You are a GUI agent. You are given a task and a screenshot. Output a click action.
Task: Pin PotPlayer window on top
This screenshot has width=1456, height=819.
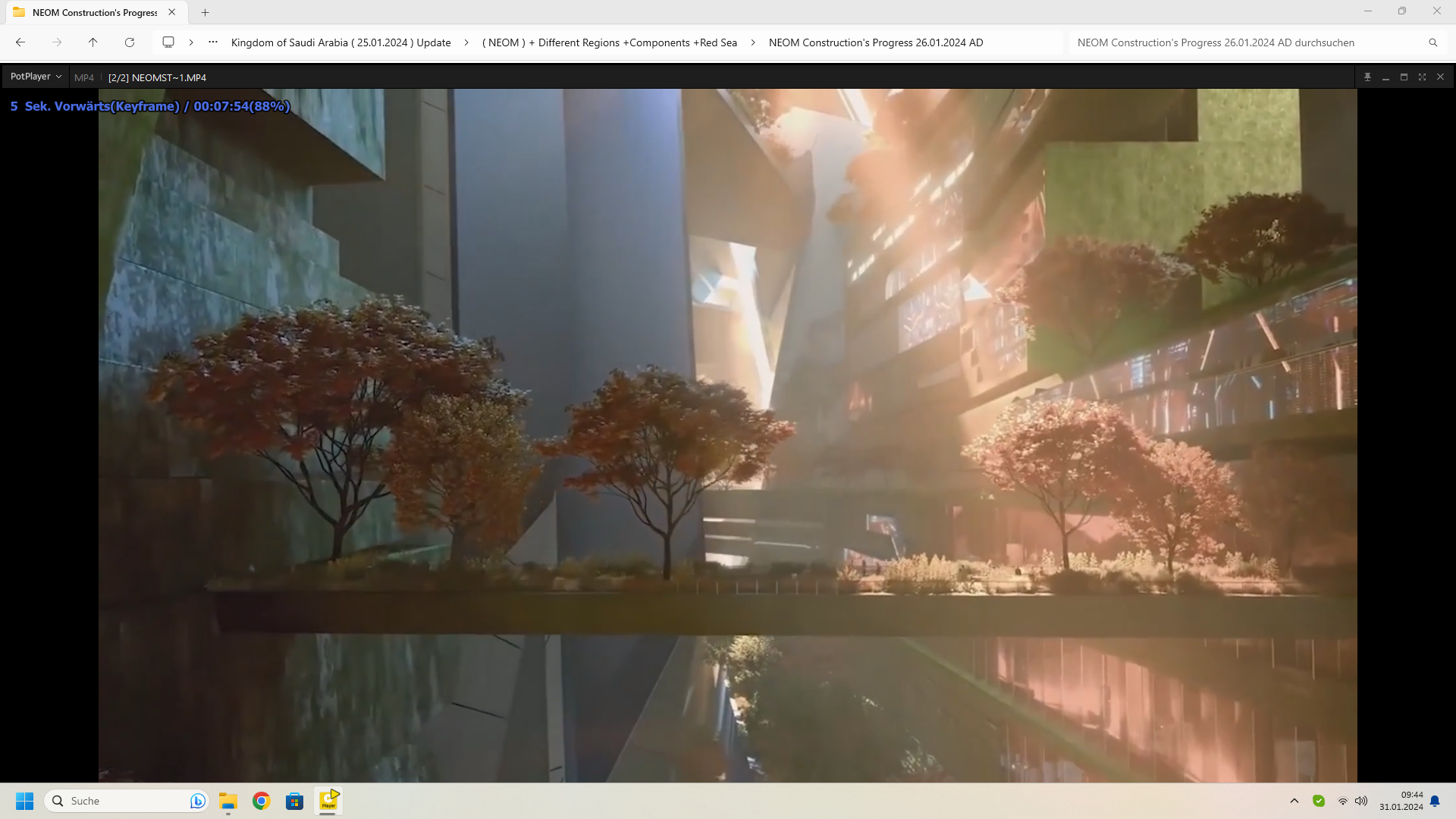pos(1367,77)
